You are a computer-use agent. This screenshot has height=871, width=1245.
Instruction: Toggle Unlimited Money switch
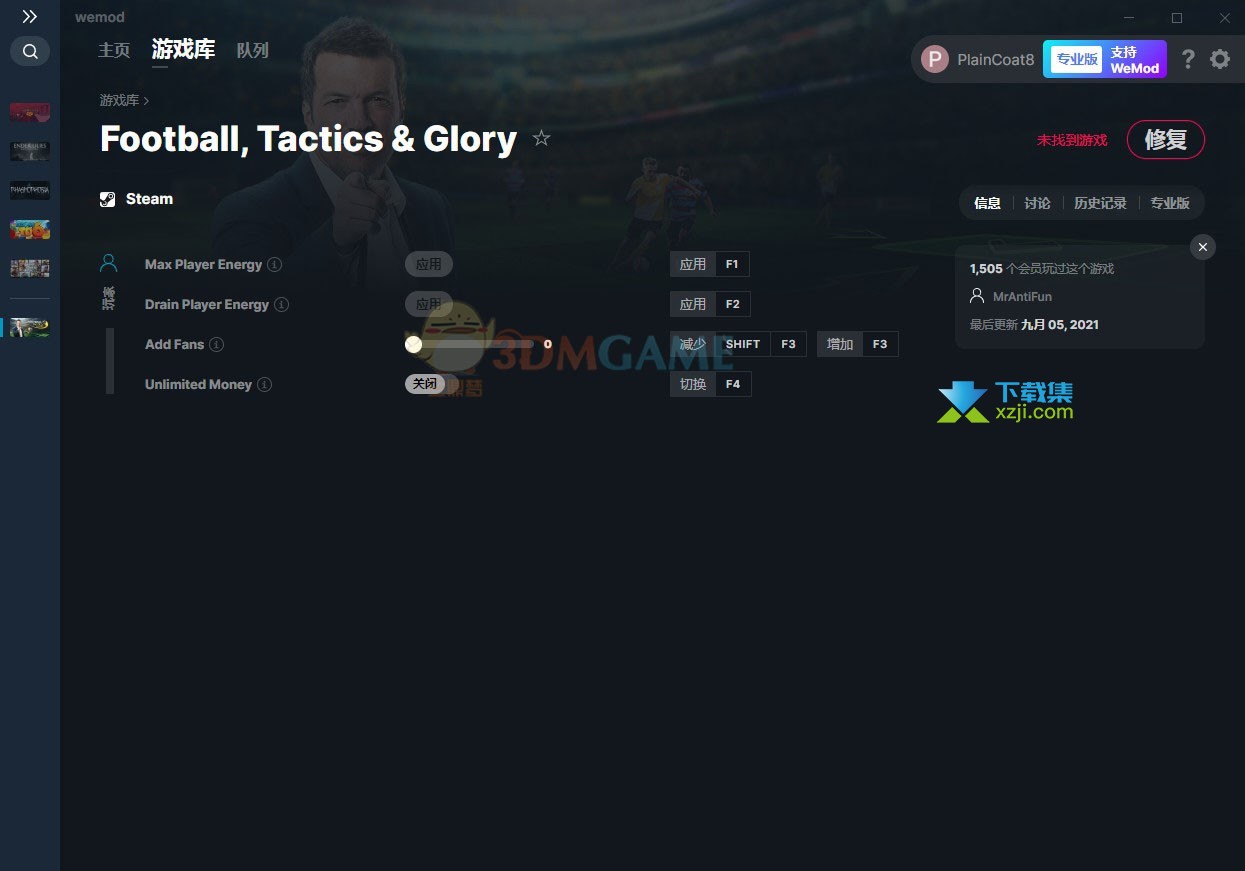tap(428, 384)
